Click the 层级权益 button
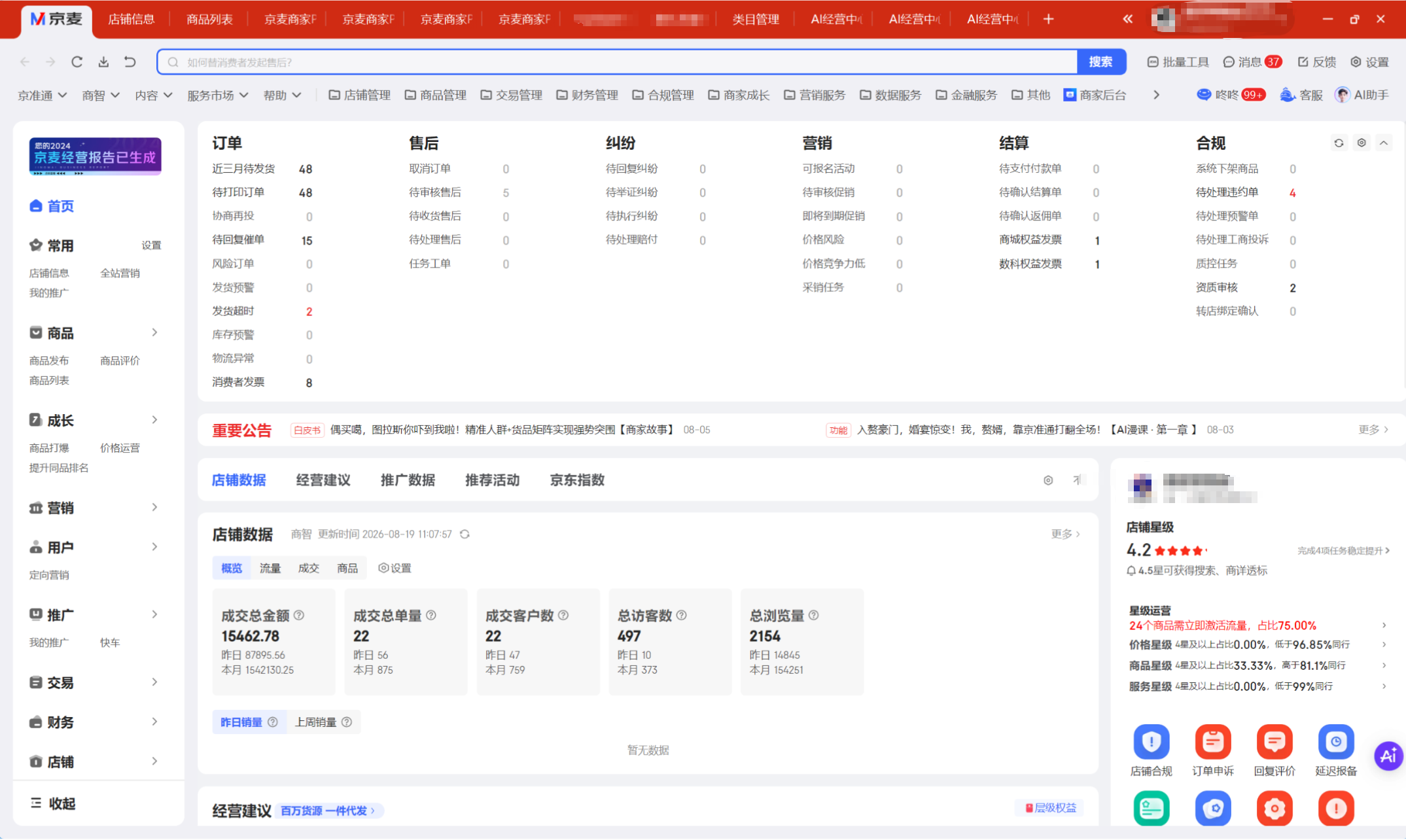This screenshot has width=1406, height=840. coord(1050,808)
